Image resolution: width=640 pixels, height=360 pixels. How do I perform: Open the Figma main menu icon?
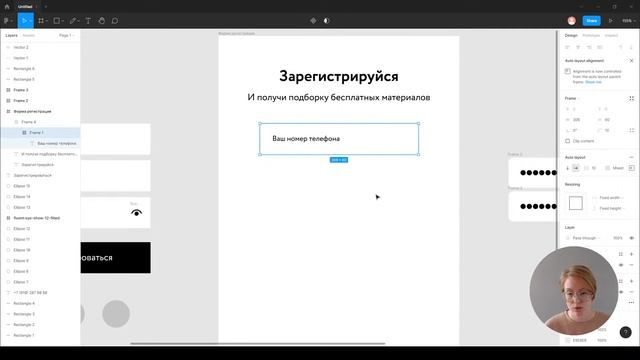7,20
